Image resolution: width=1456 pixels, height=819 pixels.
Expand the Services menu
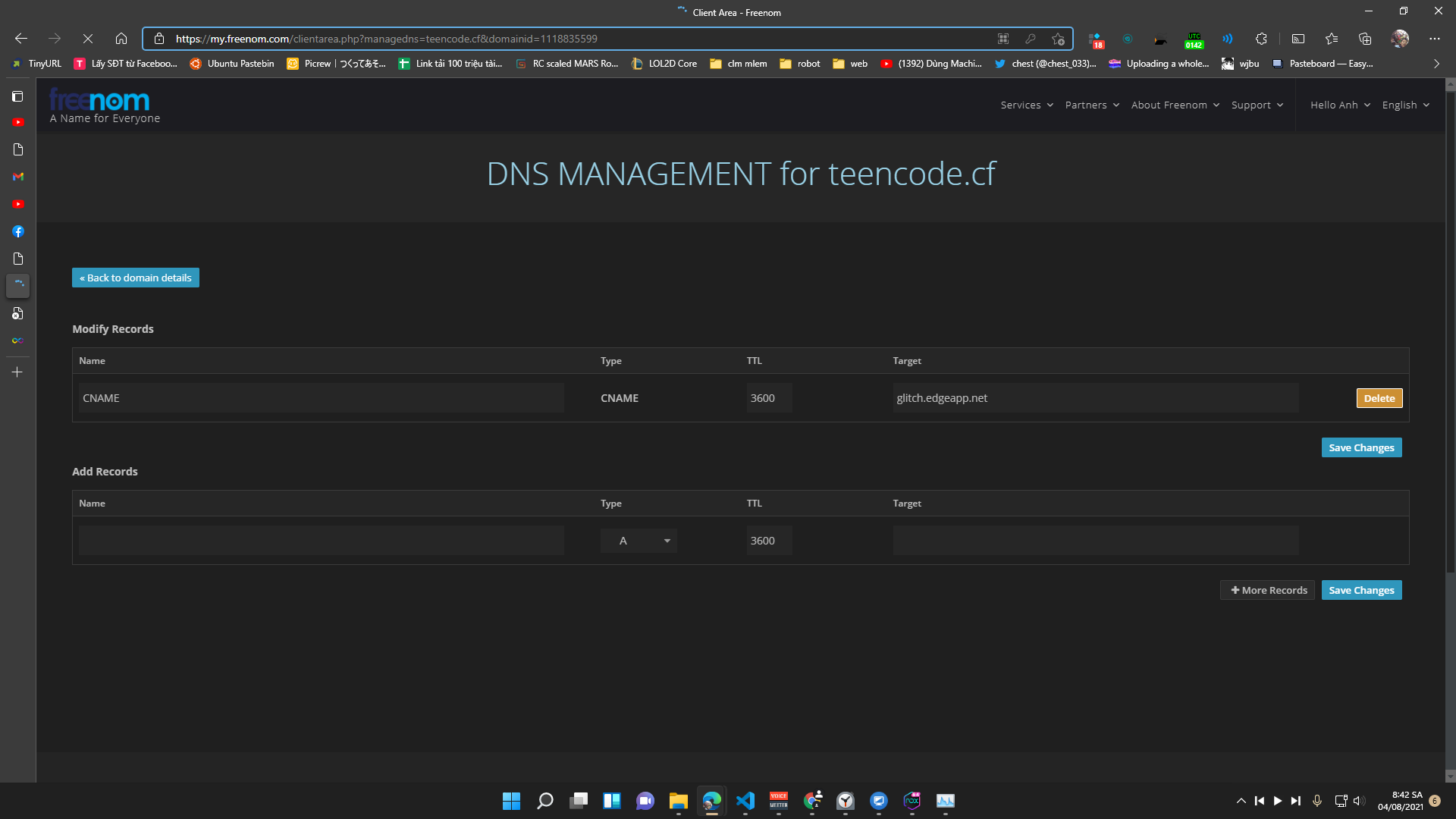[1027, 105]
